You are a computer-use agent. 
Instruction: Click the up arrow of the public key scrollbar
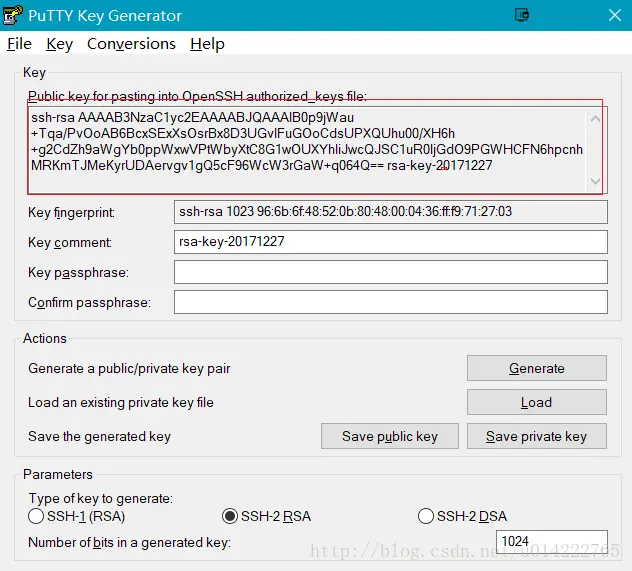[x=595, y=118]
